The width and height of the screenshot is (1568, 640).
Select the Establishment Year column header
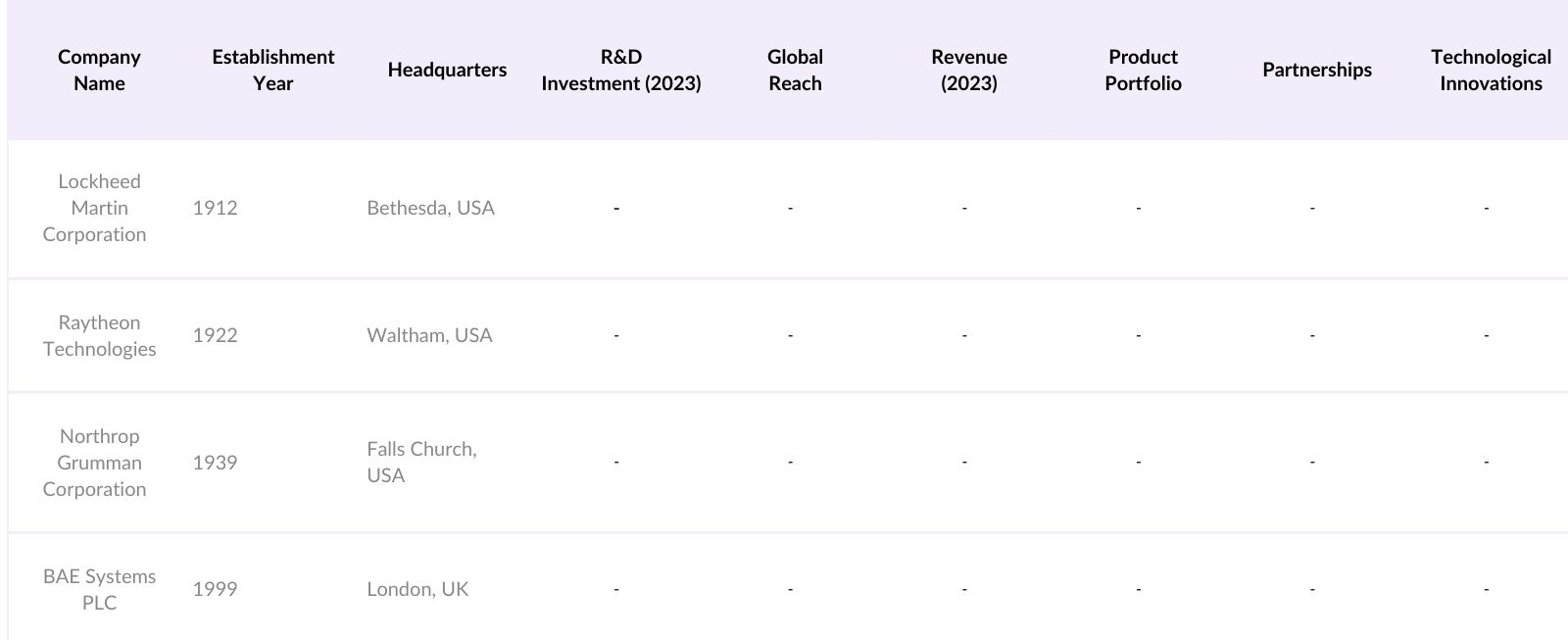pyautogui.click(x=272, y=70)
